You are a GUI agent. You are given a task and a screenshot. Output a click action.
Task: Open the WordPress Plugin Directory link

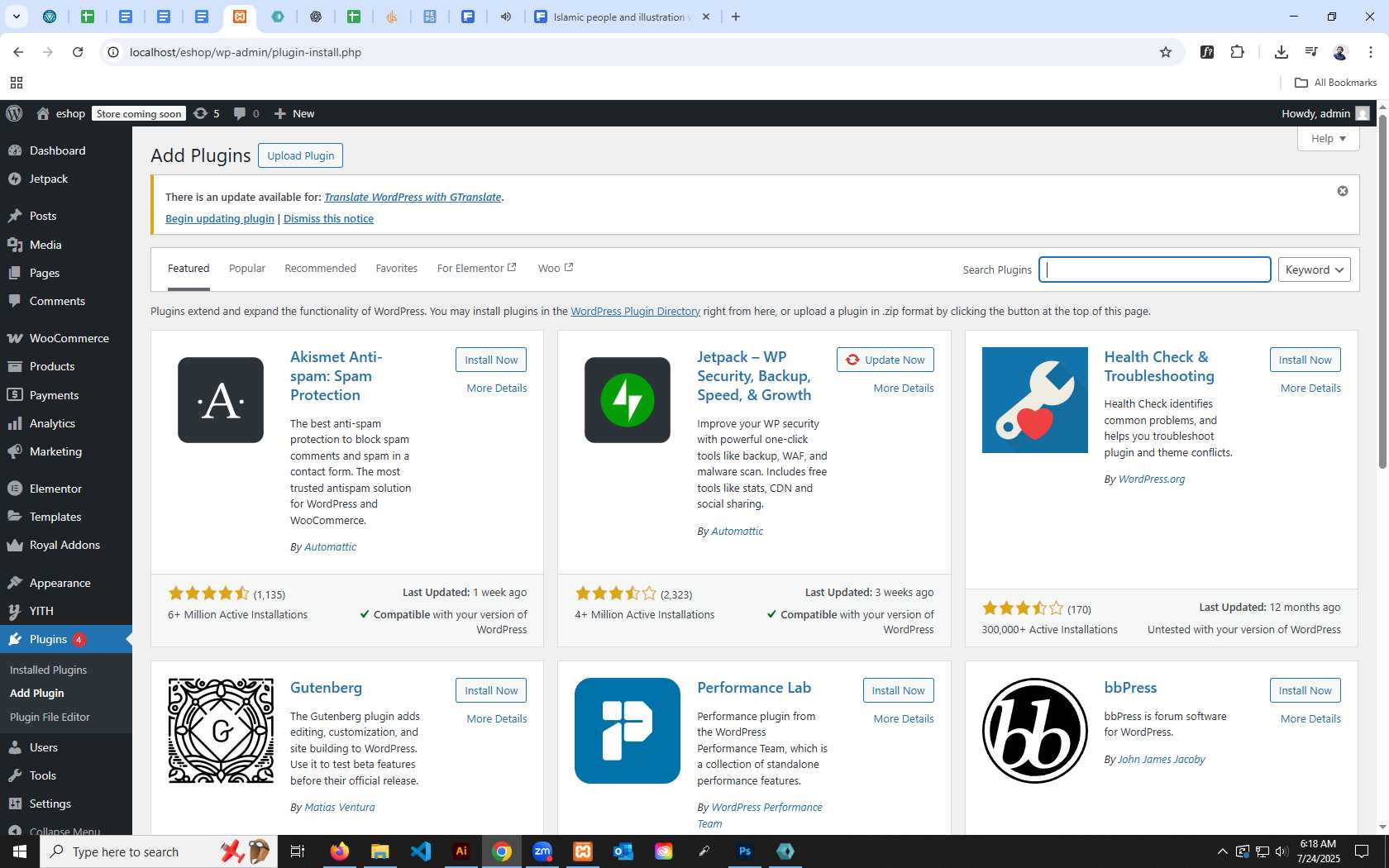coord(635,312)
